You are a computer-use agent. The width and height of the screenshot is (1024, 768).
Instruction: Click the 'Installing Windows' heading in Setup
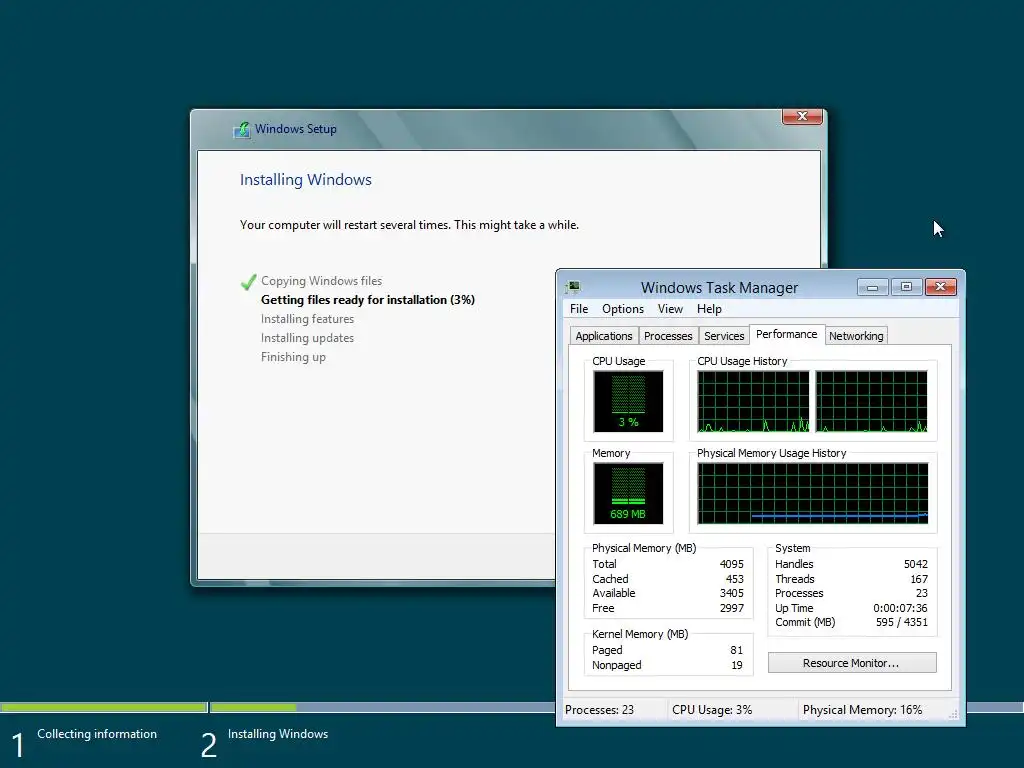[306, 180]
